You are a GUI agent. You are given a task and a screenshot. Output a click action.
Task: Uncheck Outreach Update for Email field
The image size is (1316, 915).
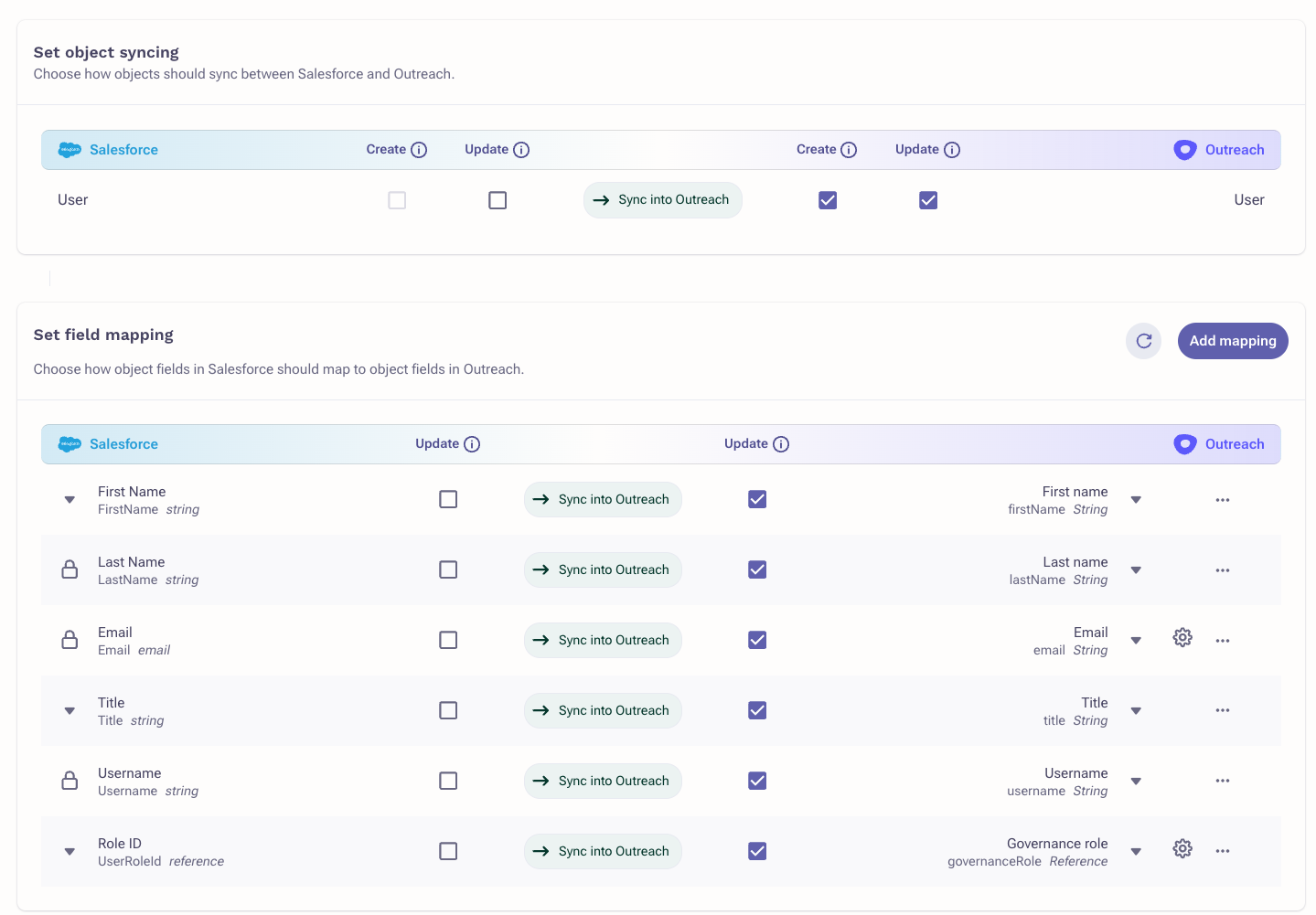click(757, 640)
